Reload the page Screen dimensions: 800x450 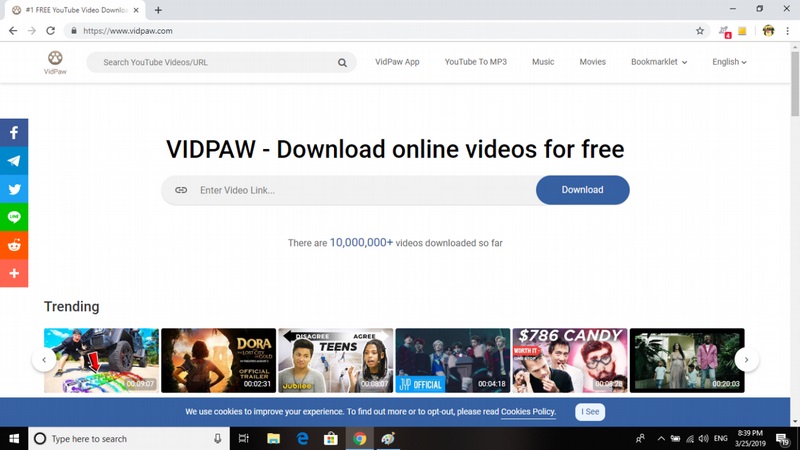pos(50,31)
